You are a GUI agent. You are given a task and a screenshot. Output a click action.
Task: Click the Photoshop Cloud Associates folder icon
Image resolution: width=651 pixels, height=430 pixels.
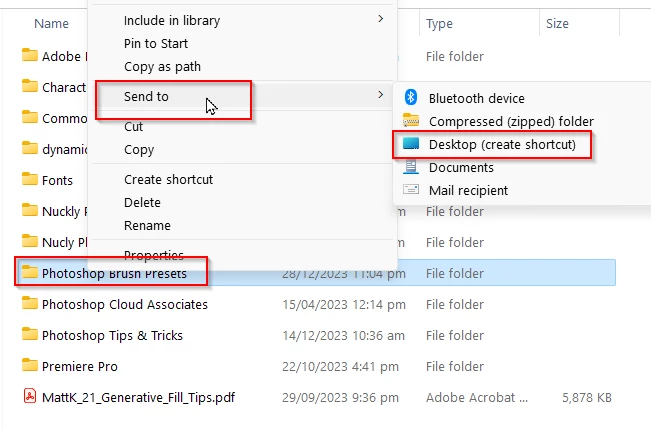29,303
